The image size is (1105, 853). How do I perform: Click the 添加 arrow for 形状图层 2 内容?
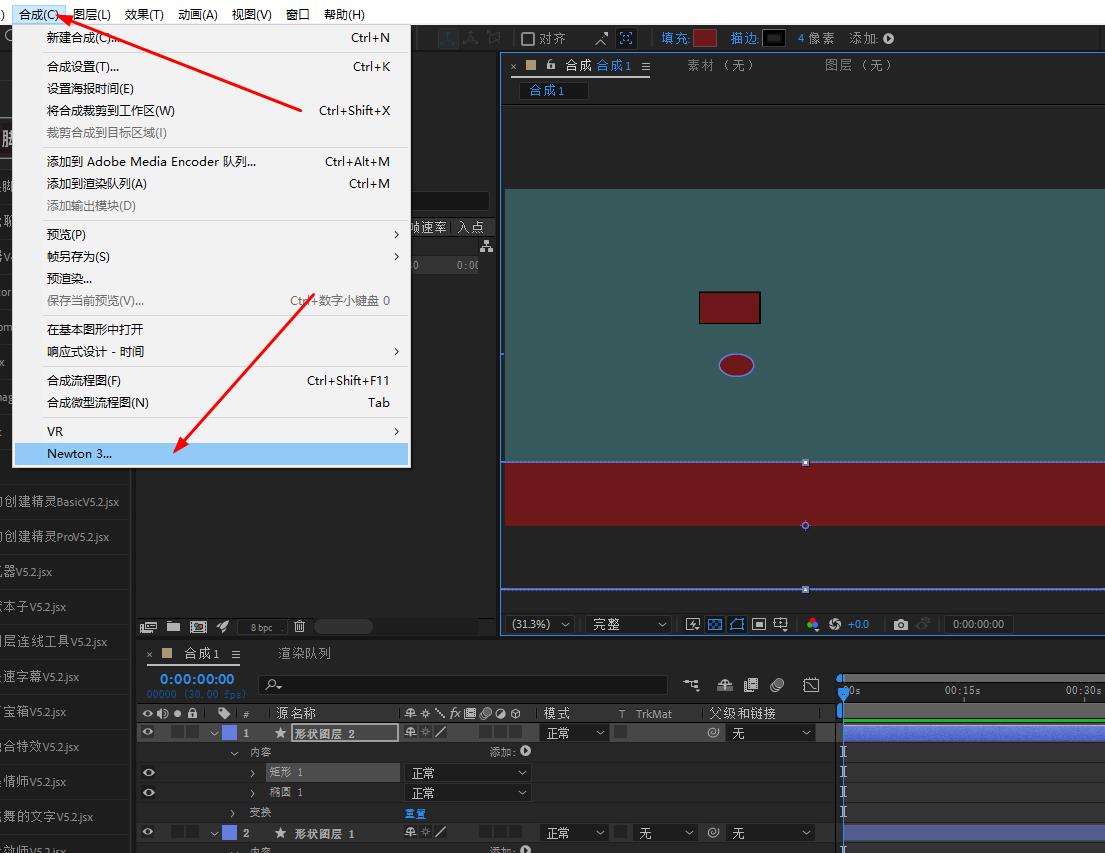click(x=526, y=751)
